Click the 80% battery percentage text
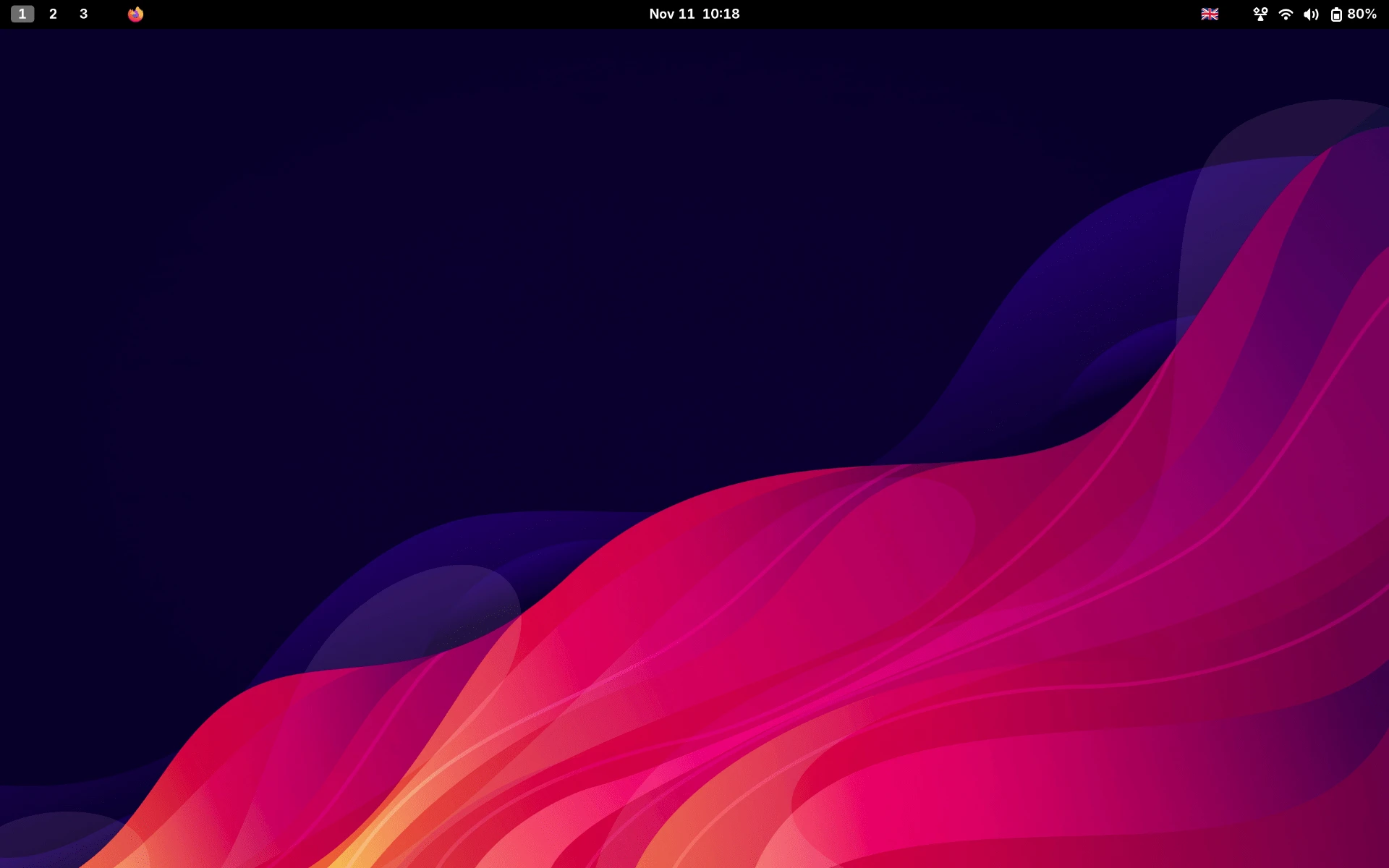This screenshot has height=868, width=1389. point(1362,13)
